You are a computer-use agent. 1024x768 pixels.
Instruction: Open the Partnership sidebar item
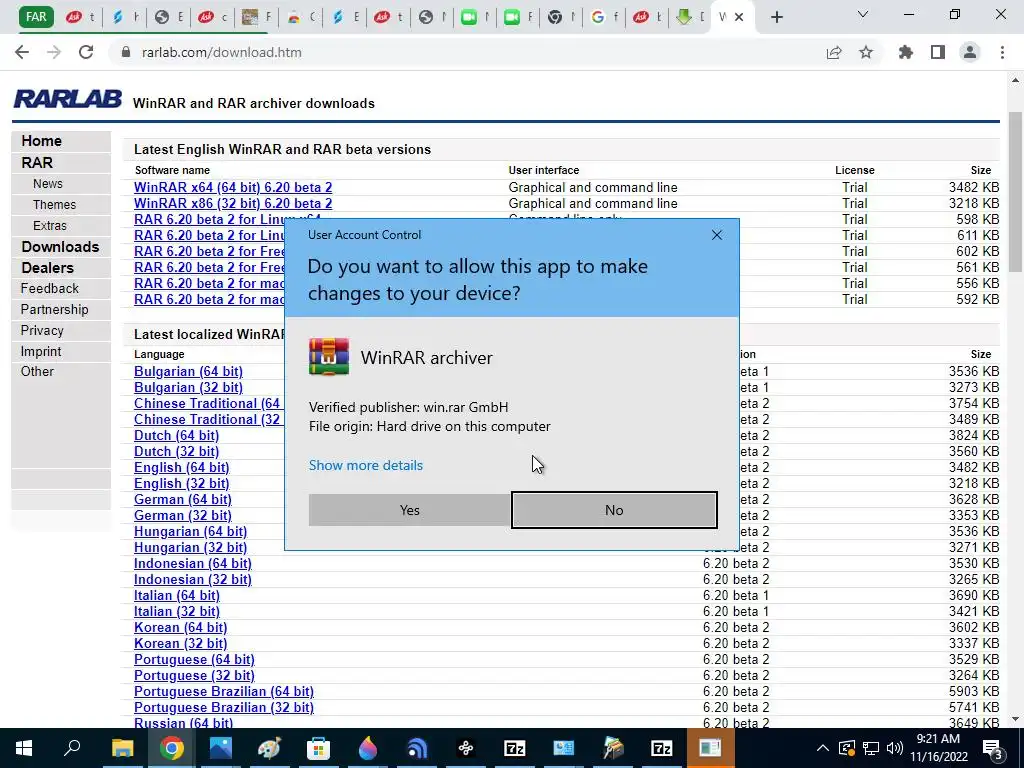click(x=54, y=309)
